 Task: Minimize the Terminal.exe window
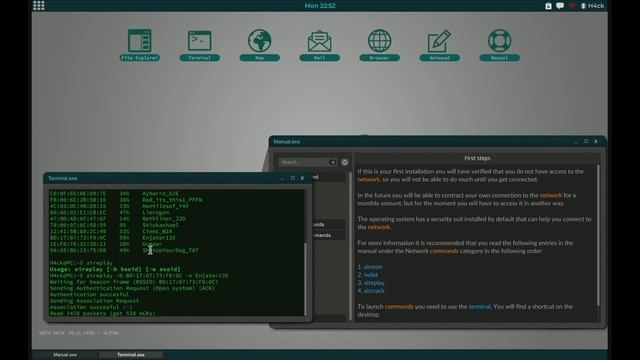[x=282, y=178]
